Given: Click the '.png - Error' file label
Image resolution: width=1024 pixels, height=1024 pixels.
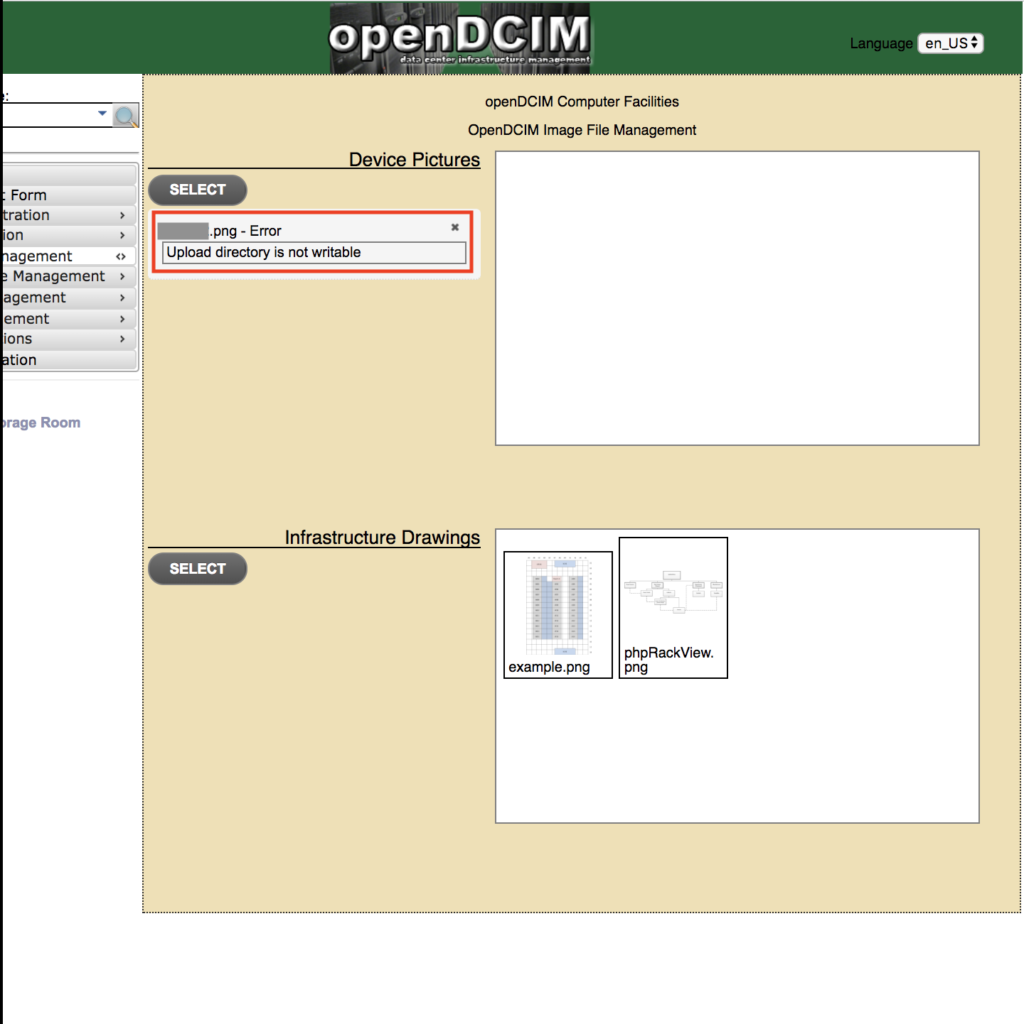Looking at the screenshot, I should (x=245, y=231).
